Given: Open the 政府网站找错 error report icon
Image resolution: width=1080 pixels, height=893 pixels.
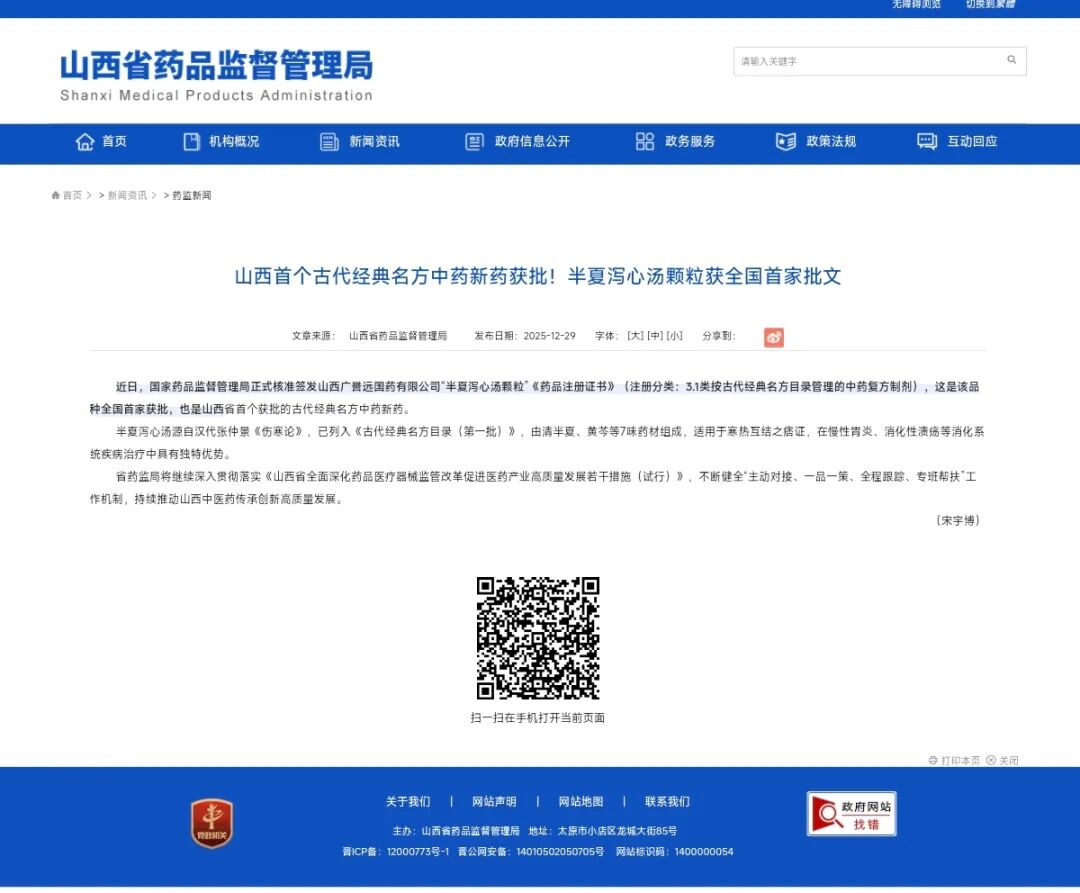Looking at the screenshot, I should tap(851, 814).
